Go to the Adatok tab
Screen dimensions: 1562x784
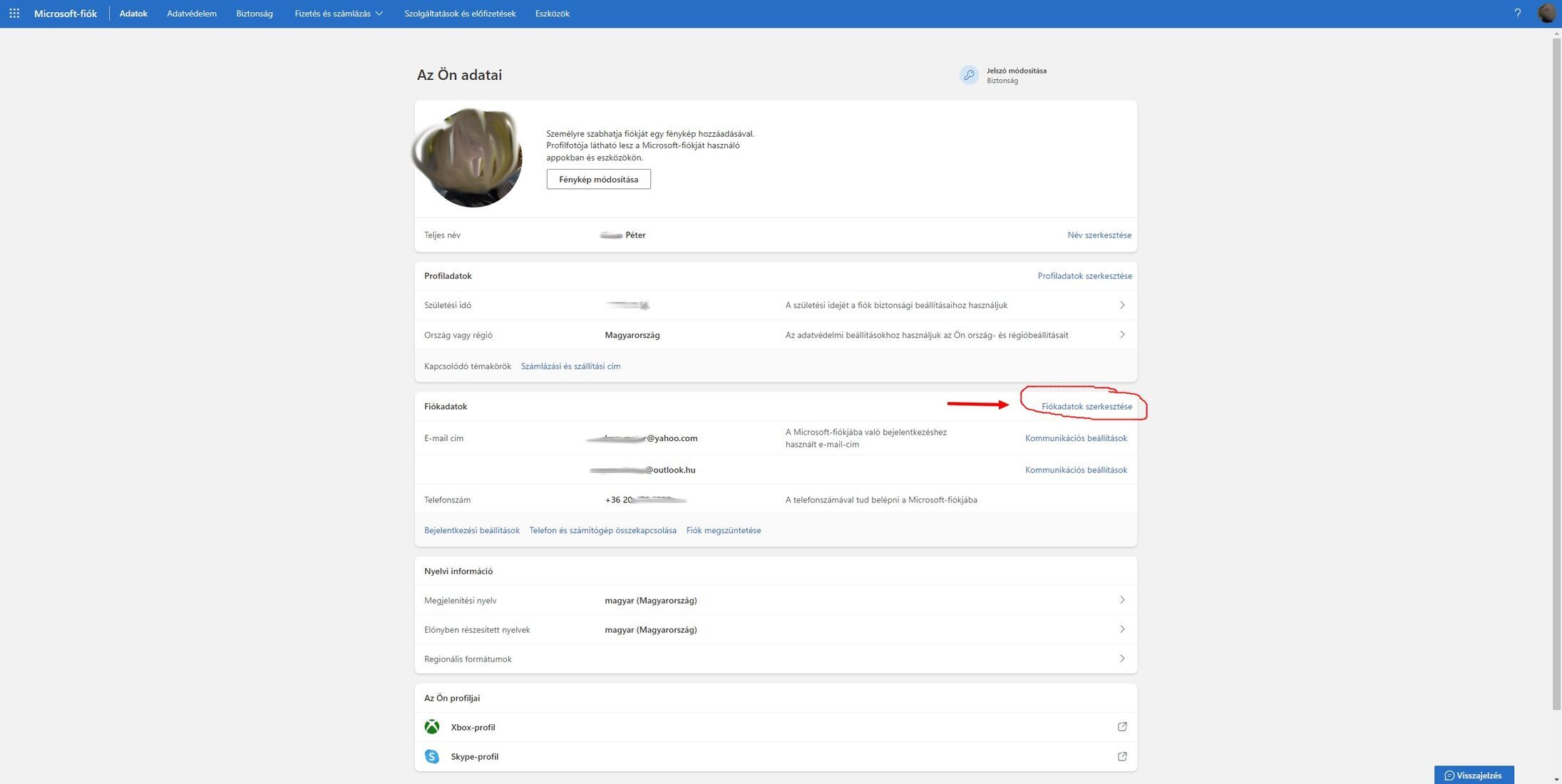(x=133, y=14)
